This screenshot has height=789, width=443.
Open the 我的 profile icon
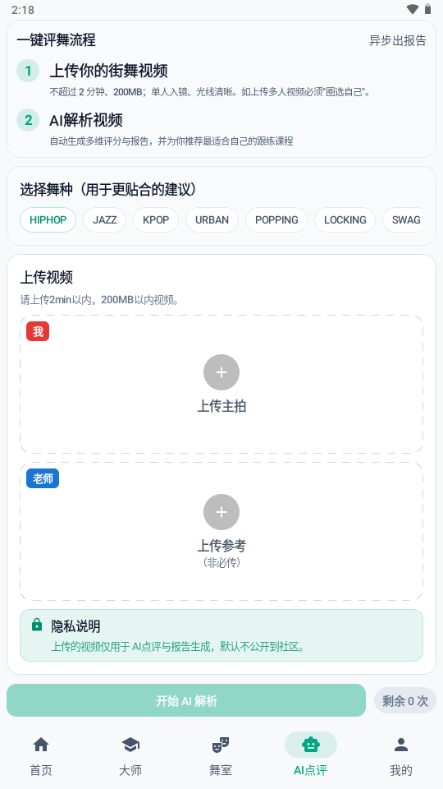click(401, 744)
